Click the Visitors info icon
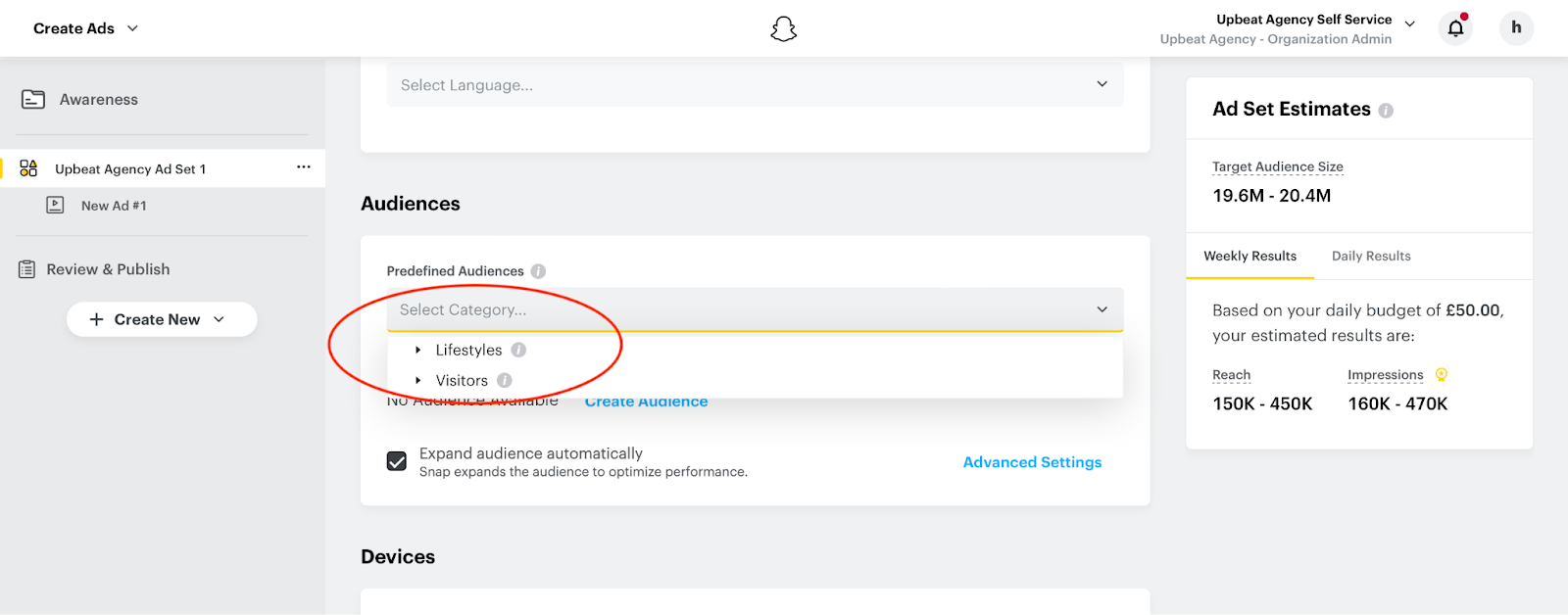1568x615 pixels. tap(504, 380)
